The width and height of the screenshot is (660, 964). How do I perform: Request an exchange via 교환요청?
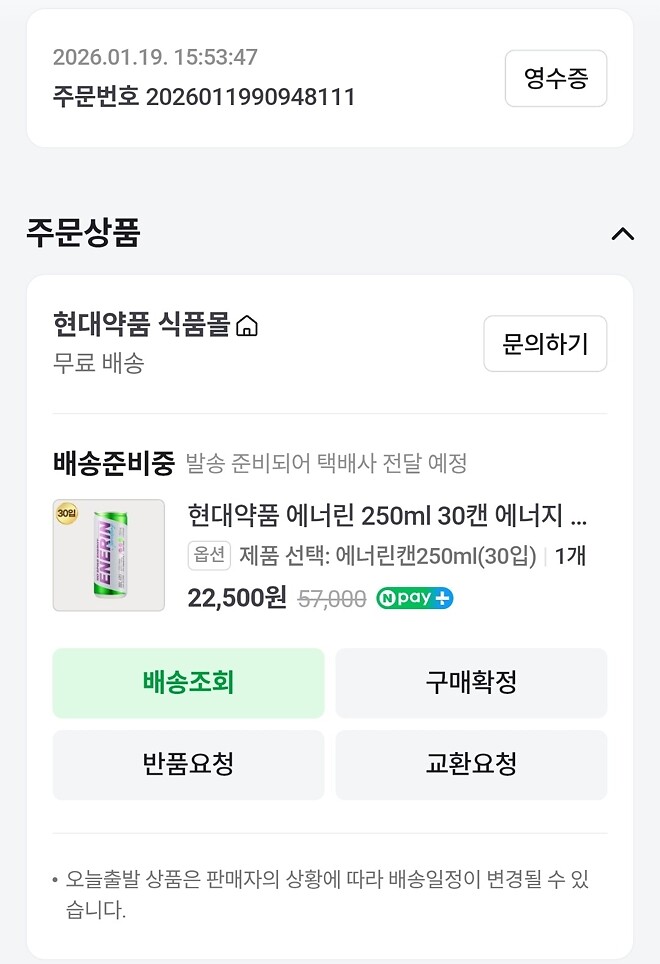[x=471, y=764]
